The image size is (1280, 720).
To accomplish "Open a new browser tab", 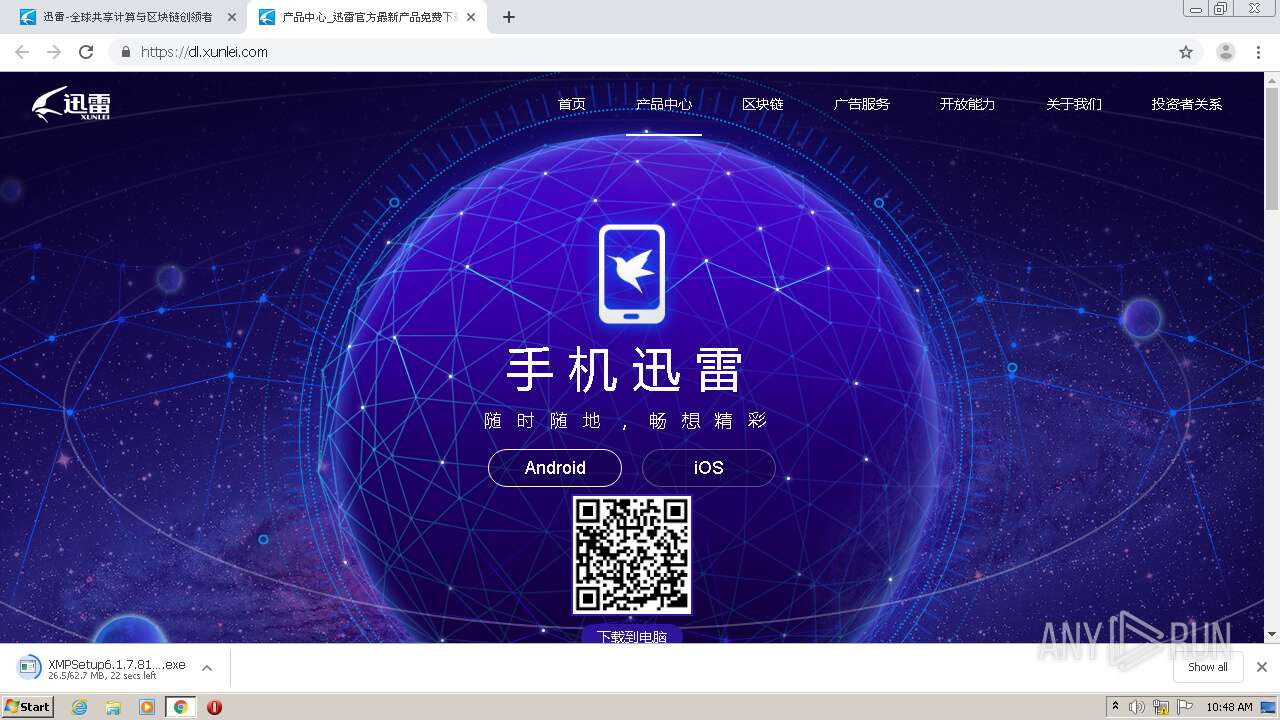I will (509, 17).
